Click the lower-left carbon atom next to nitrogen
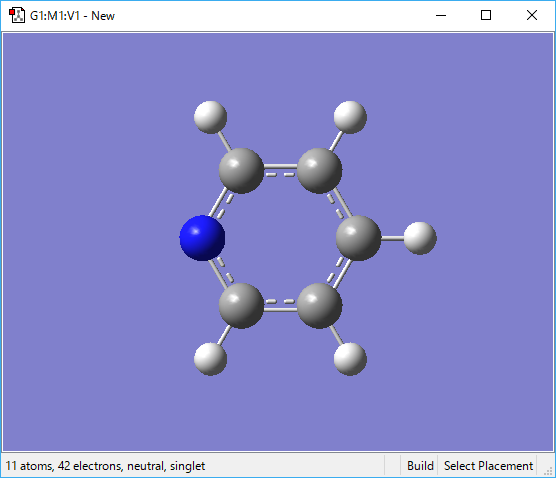This screenshot has height=478, width=556. [x=241, y=306]
